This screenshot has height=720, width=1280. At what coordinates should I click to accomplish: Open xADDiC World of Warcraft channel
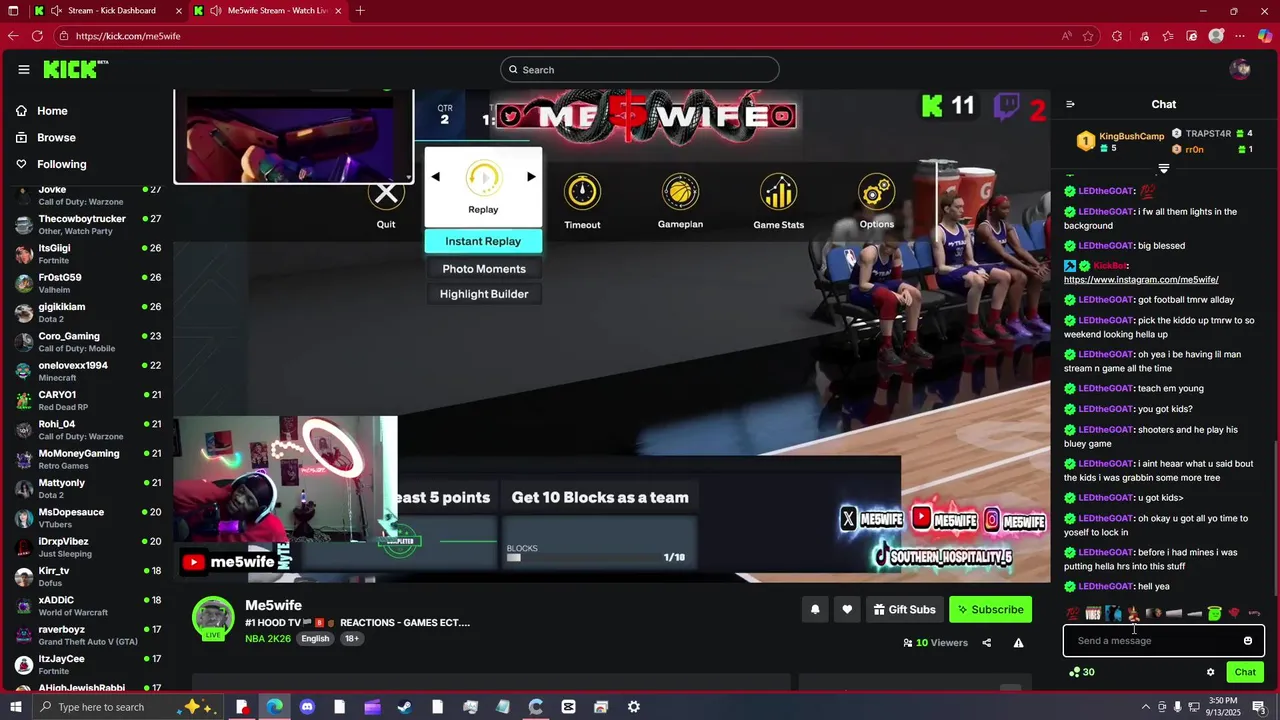tap(88, 606)
